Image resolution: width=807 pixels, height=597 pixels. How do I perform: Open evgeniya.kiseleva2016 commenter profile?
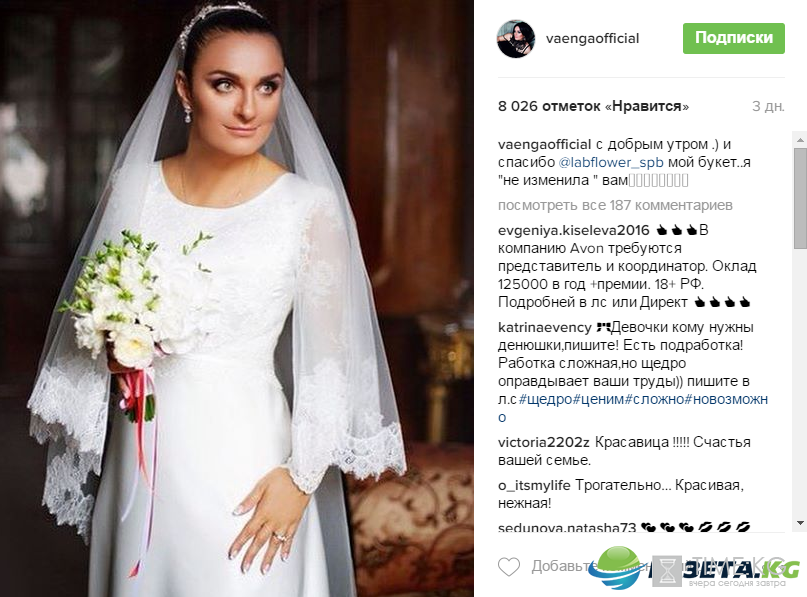[x=574, y=230]
